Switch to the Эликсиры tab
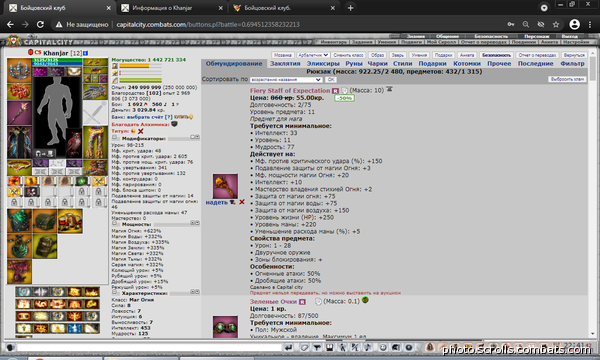 click(323, 64)
